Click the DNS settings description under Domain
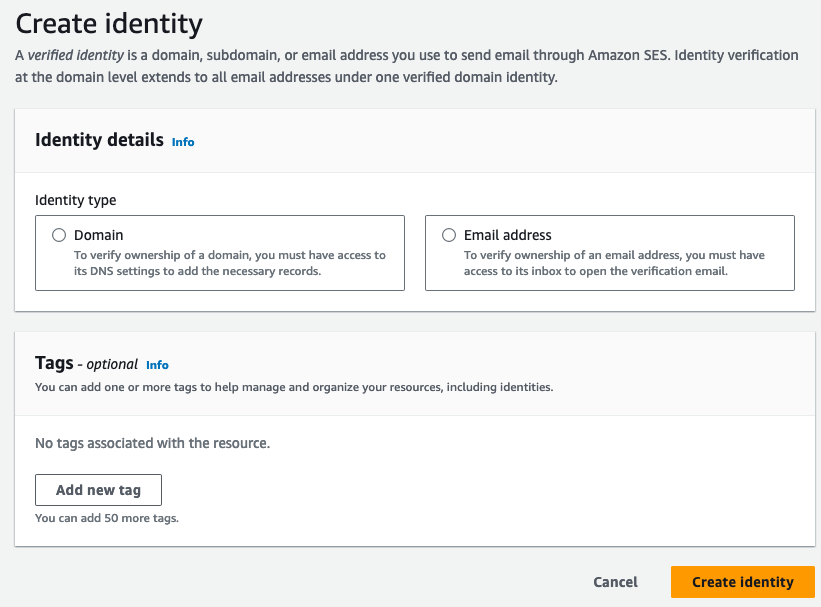 [229, 263]
